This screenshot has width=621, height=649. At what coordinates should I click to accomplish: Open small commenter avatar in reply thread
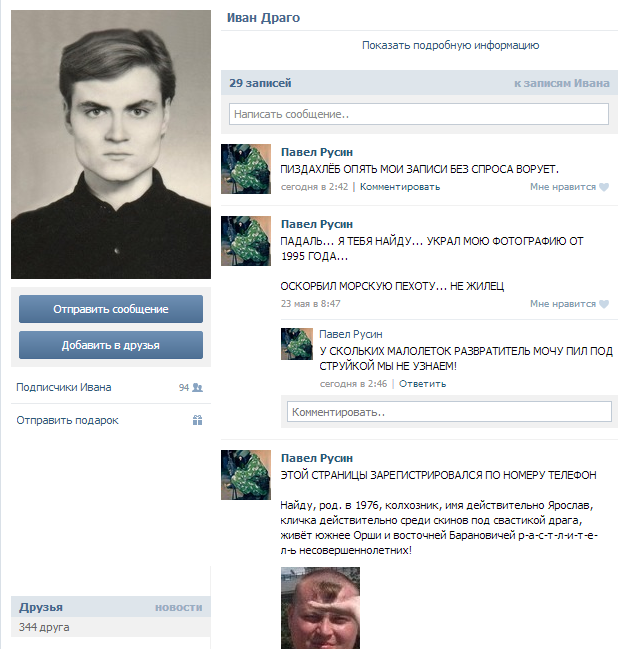(x=297, y=344)
